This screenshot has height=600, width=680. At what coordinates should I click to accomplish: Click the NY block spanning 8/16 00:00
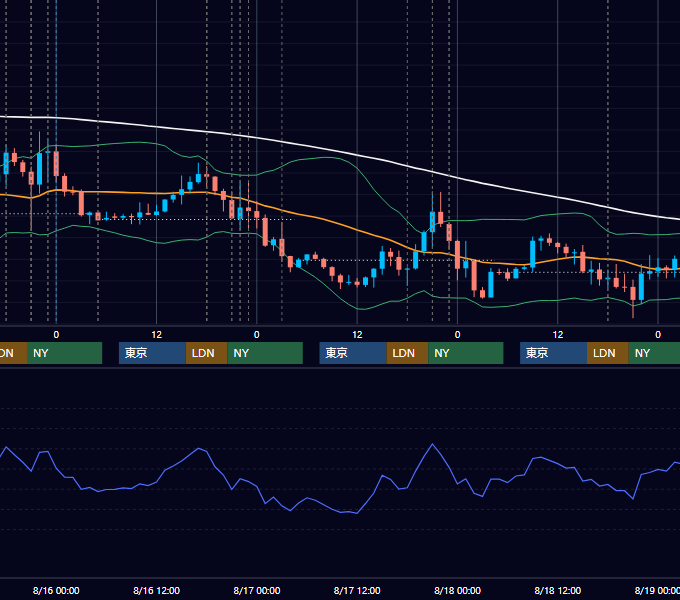(x=64, y=353)
